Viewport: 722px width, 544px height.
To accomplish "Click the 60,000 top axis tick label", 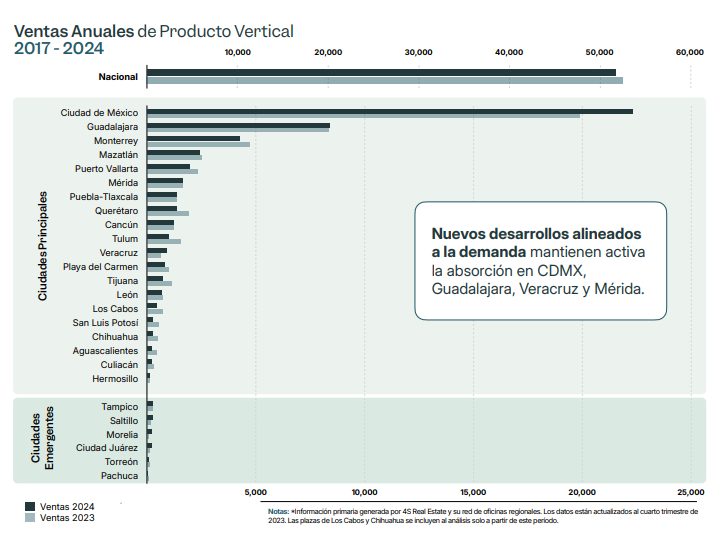I will point(689,52).
